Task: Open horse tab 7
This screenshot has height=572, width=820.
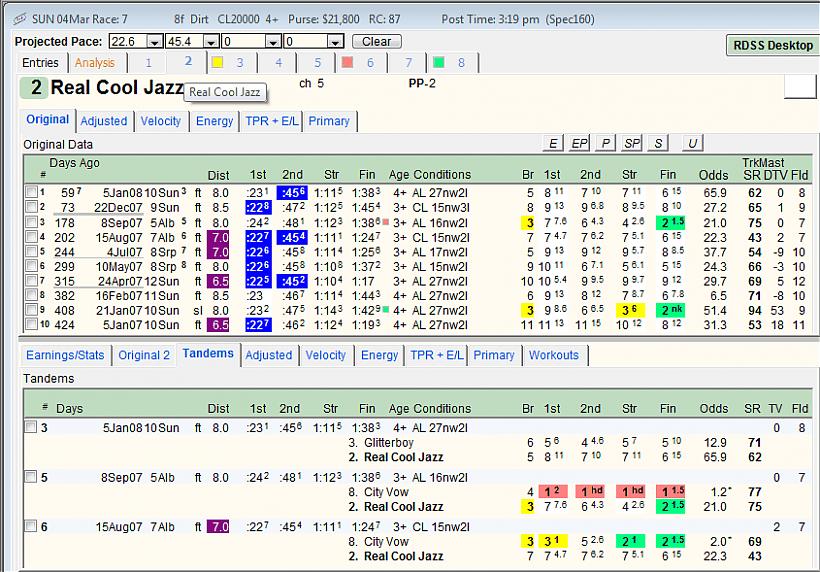Action: (408, 63)
